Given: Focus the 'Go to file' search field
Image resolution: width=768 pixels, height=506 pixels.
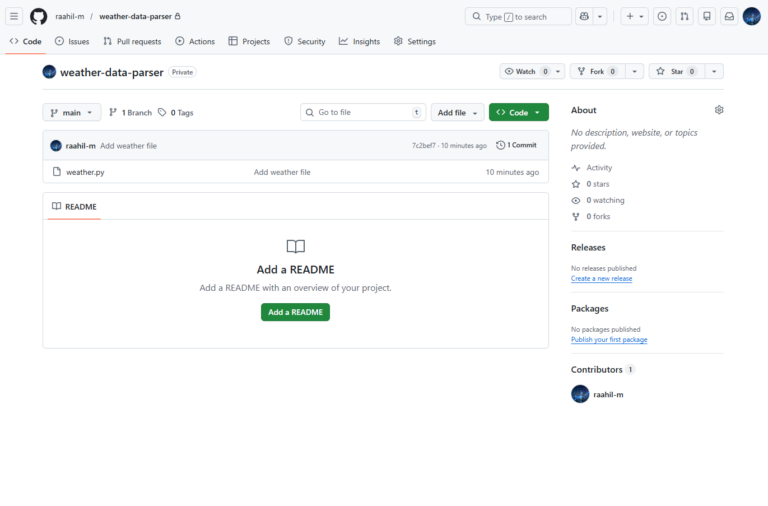Looking at the screenshot, I should tap(363, 113).
